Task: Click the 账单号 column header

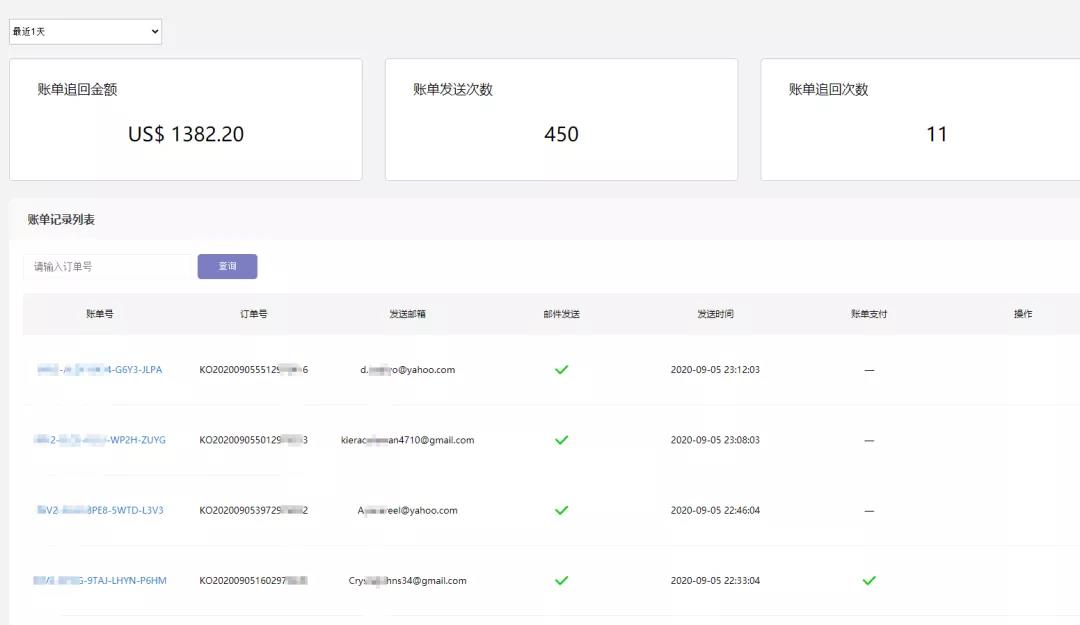Action: (x=99, y=314)
